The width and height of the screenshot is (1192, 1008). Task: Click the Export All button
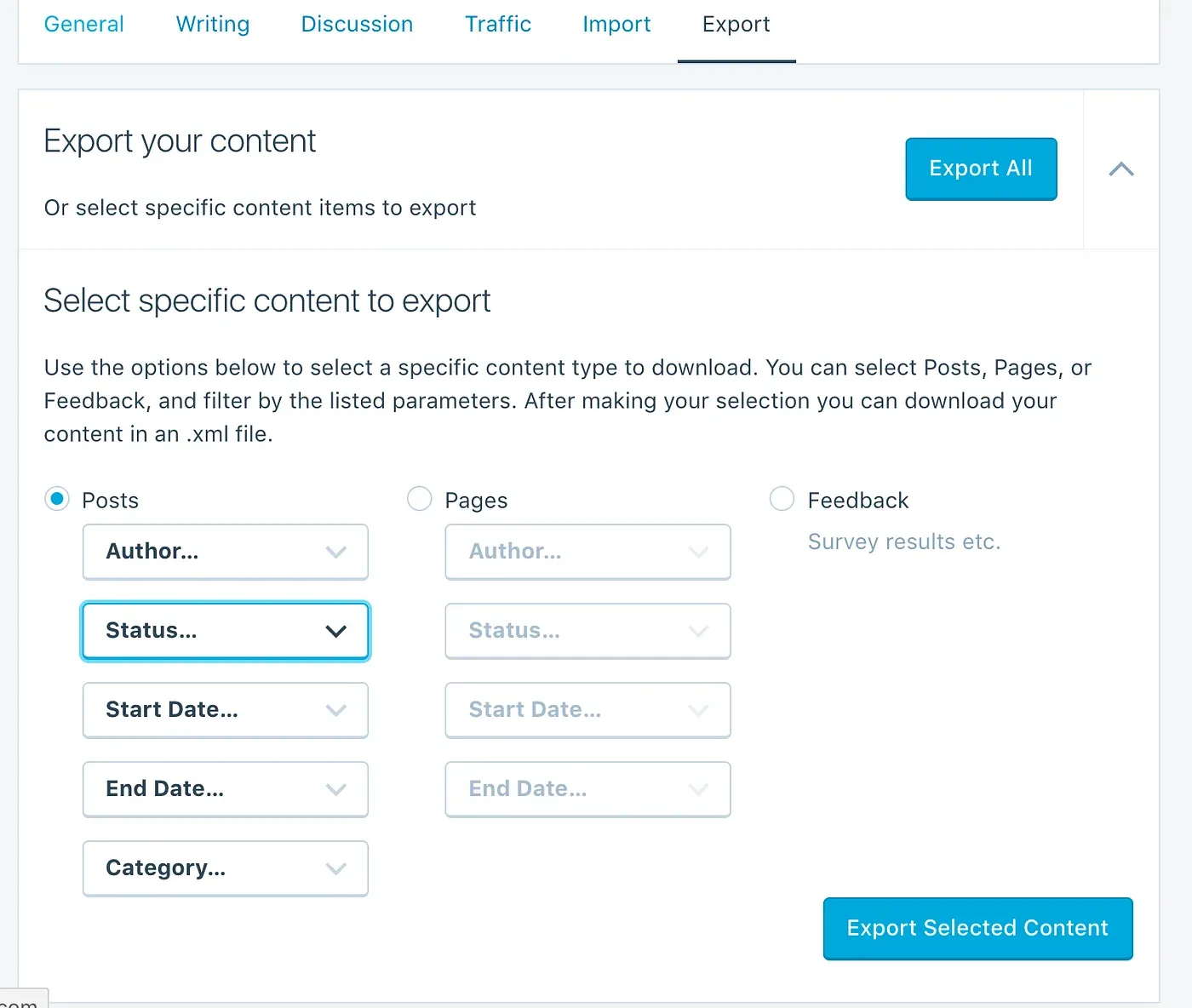coord(981,169)
